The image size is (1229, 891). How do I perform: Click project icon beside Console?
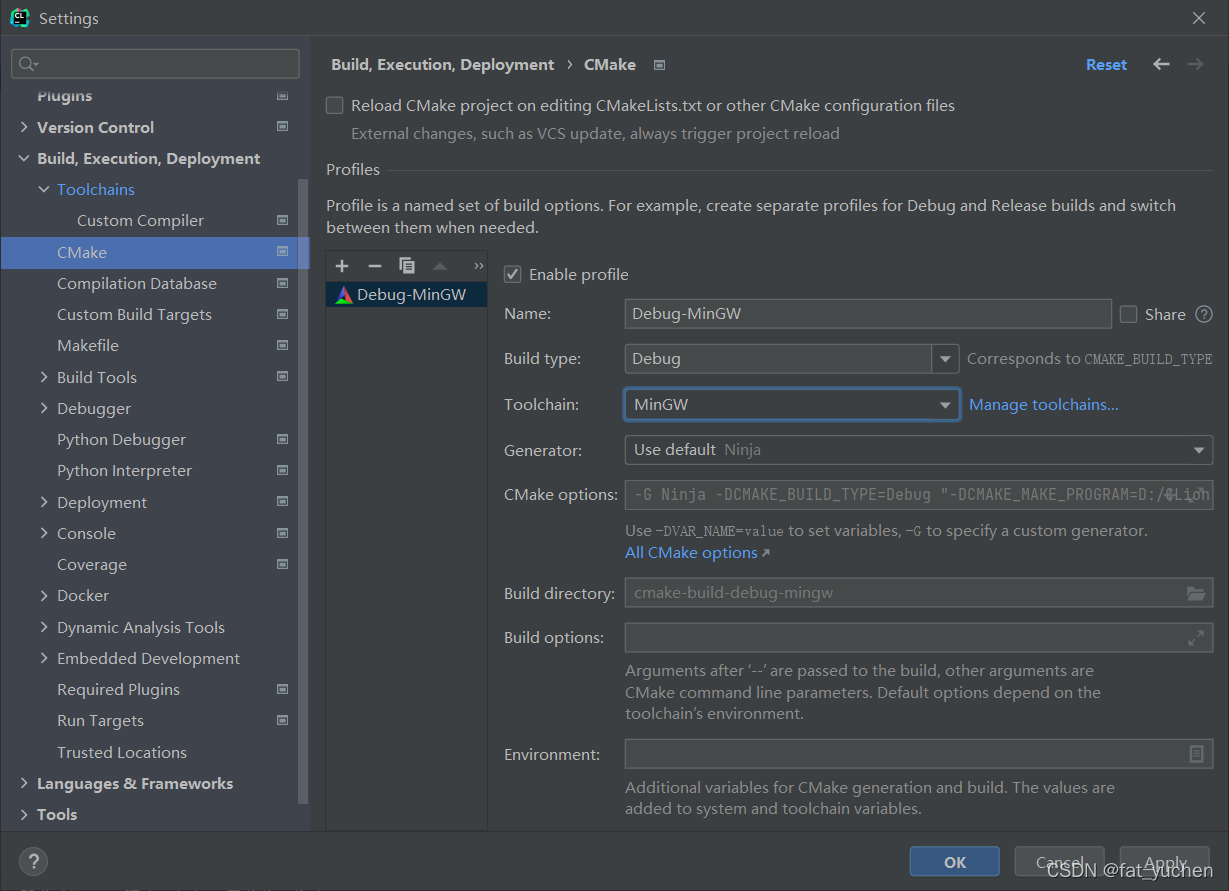[283, 533]
